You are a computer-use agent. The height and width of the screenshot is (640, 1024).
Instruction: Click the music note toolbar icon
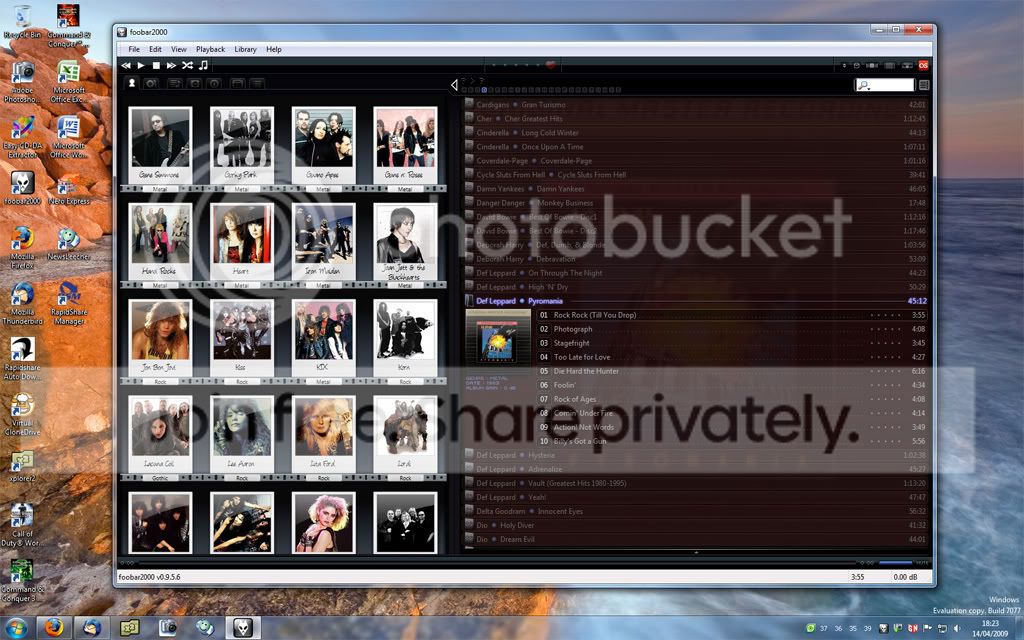(x=203, y=65)
